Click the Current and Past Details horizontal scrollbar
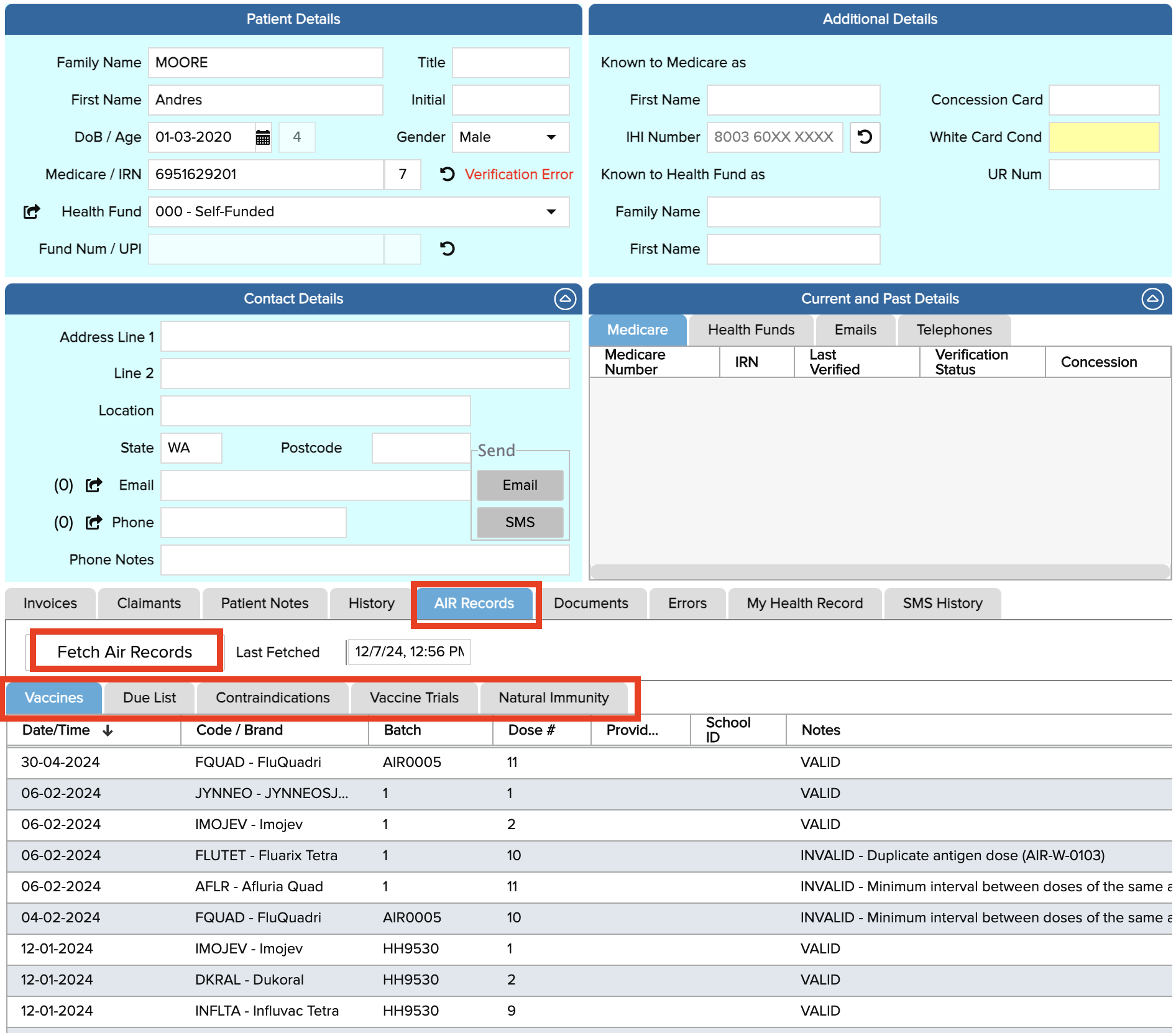This screenshot has height=1033, width=1176. [x=880, y=571]
